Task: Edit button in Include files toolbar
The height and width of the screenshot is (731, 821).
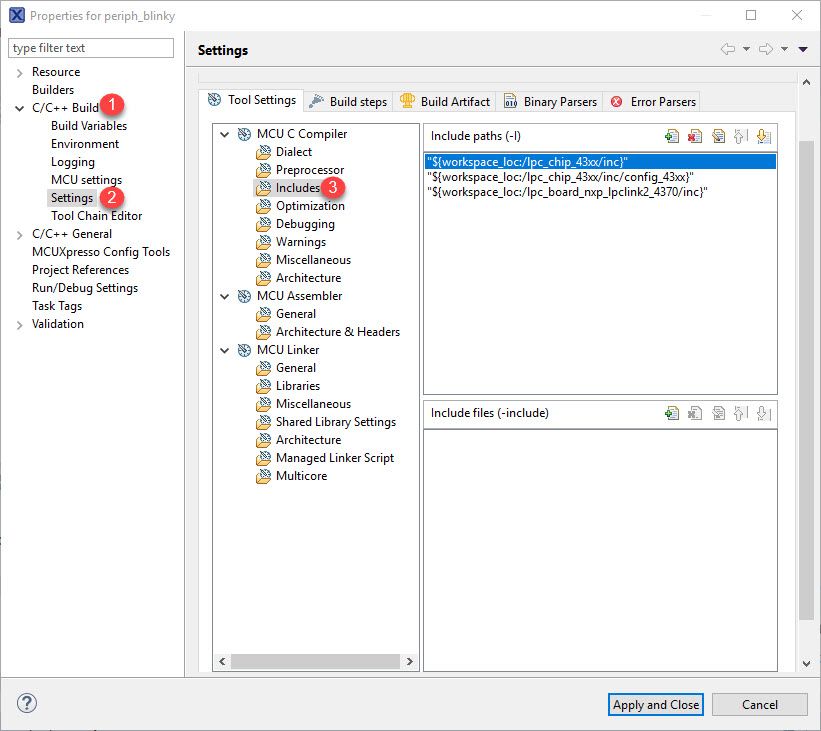Action: pos(718,414)
